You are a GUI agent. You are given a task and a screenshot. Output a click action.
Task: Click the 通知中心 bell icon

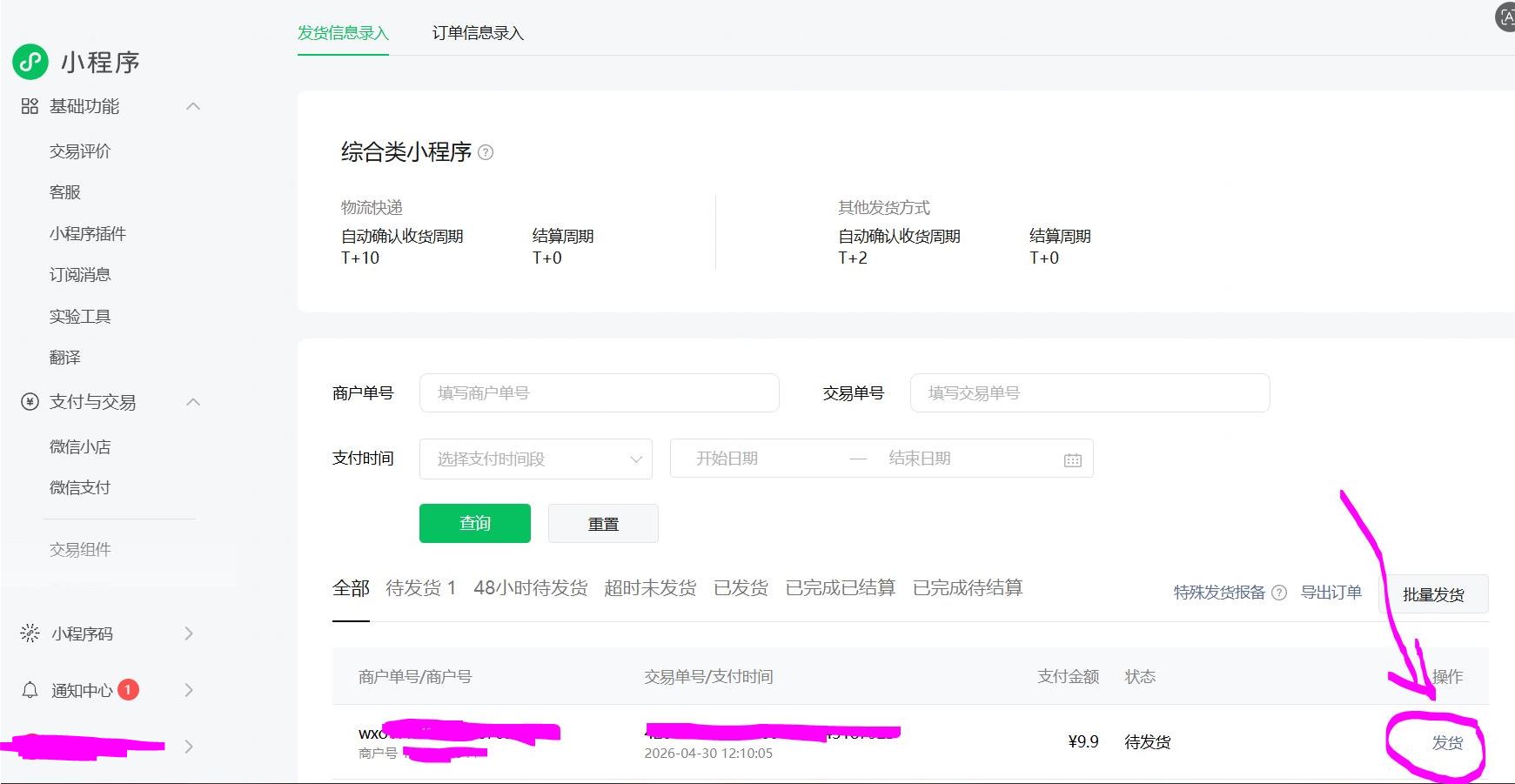click(30, 690)
